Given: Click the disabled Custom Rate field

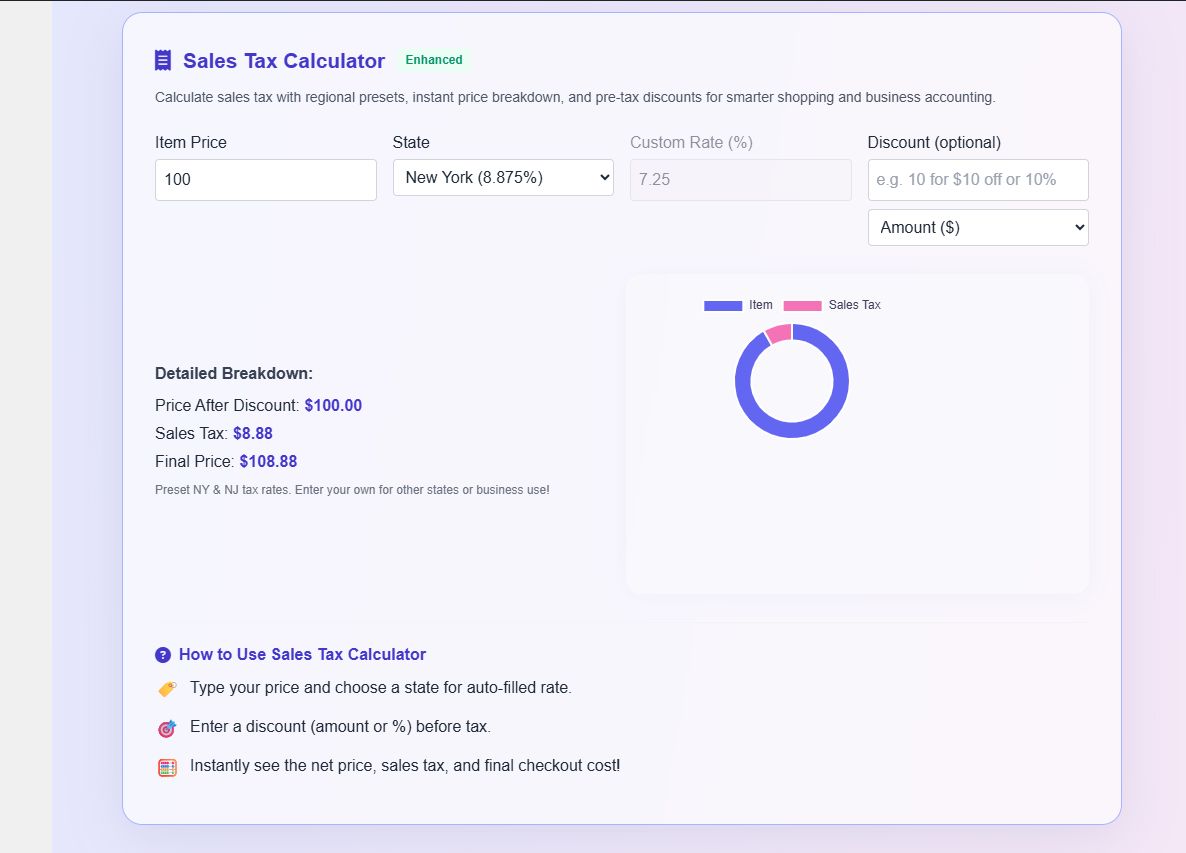Looking at the screenshot, I should click(740, 180).
